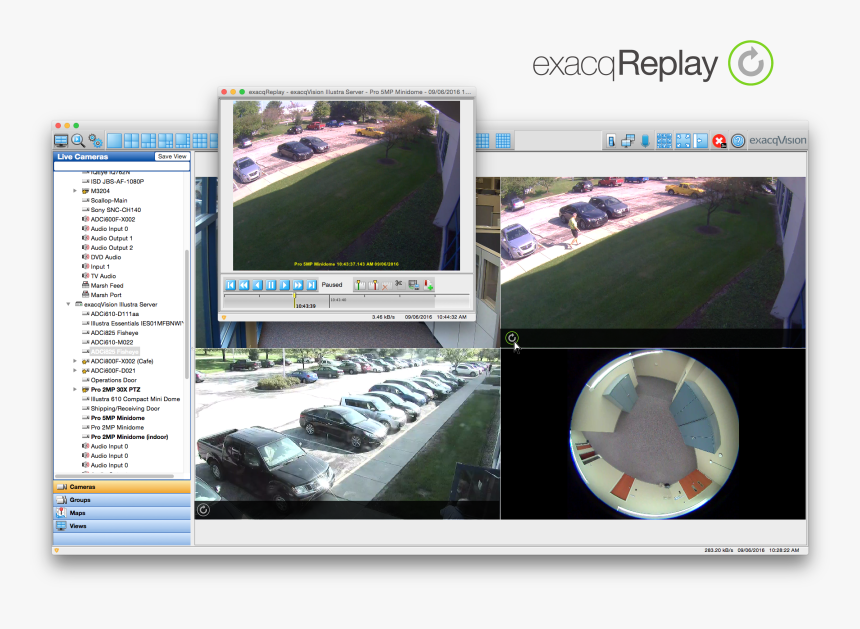Select Illustra 610 Compact Mini Dome
This screenshot has width=860, height=629.
pyautogui.click(x=135, y=399)
